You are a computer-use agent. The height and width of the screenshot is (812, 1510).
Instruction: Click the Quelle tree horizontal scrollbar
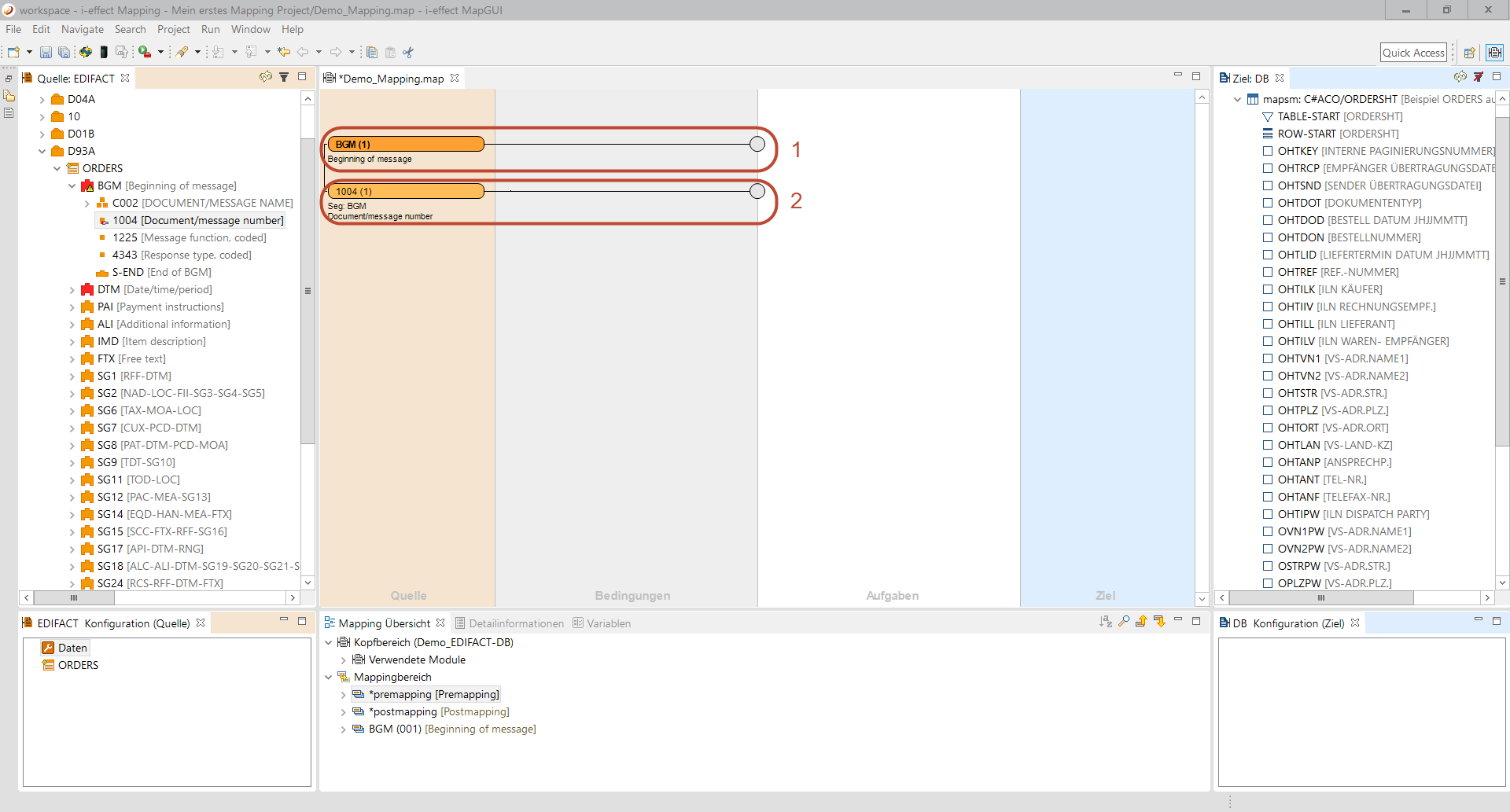pos(75,597)
